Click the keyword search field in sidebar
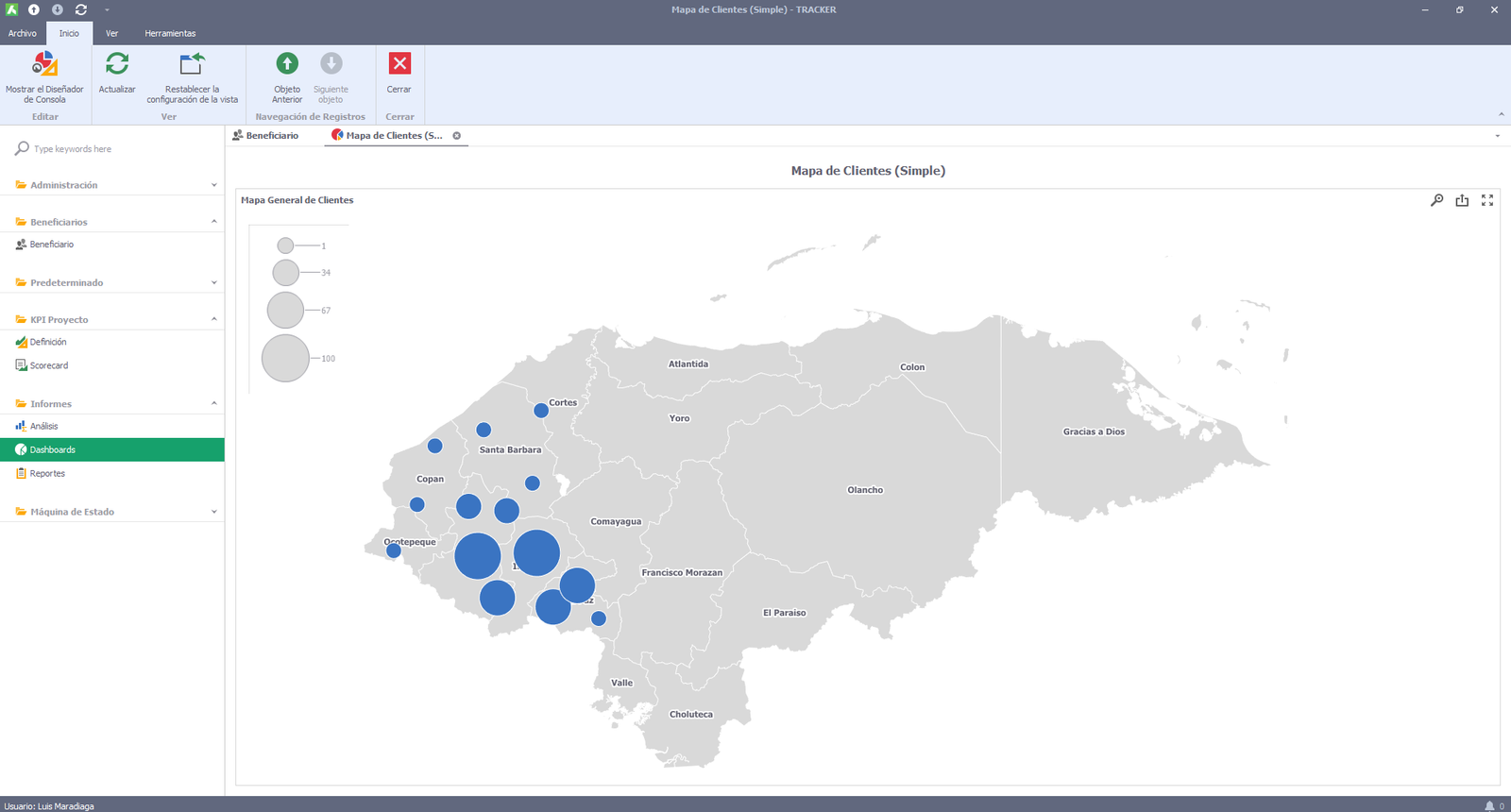 point(113,149)
